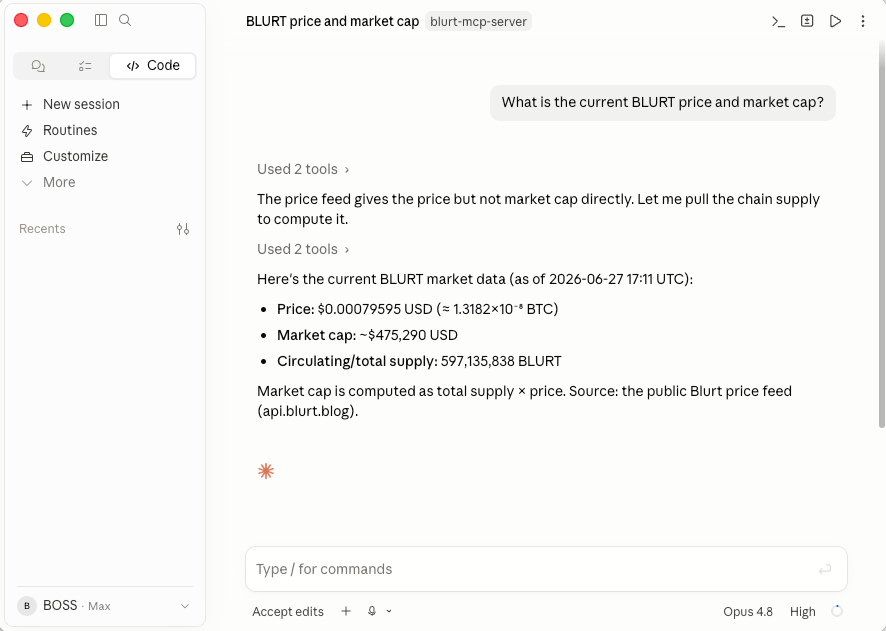Image resolution: width=886 pixels, height=631 pixels.
Task: Click the download panel icon in header
Action: [807, 21]
